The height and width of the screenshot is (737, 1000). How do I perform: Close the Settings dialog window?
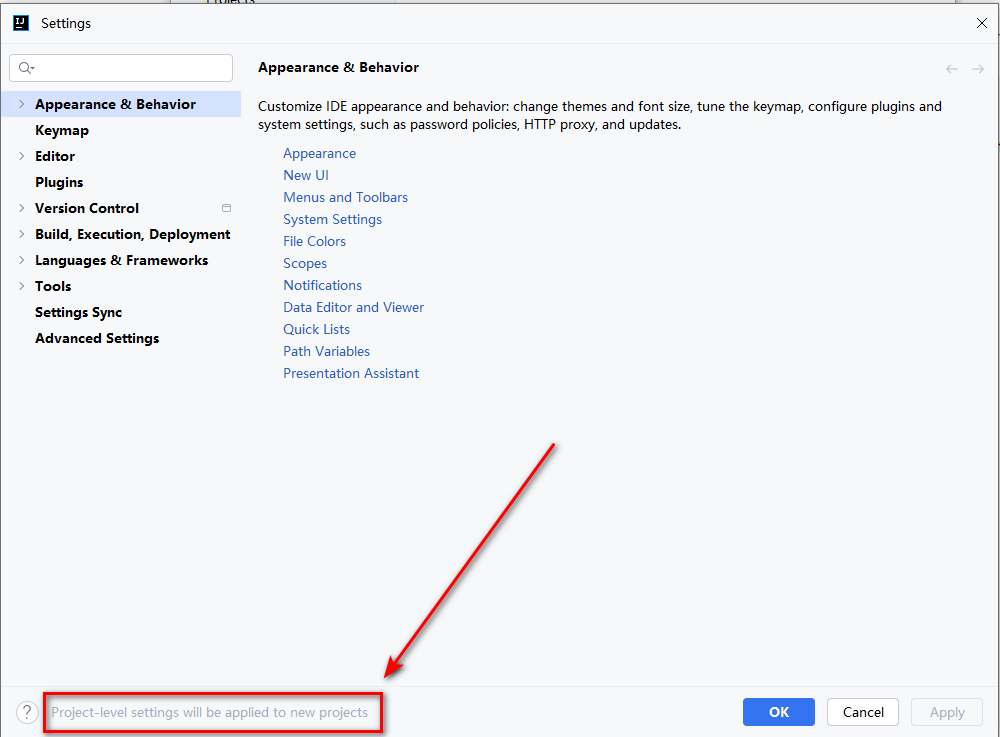pyautogui.click(x=980, y=23)
